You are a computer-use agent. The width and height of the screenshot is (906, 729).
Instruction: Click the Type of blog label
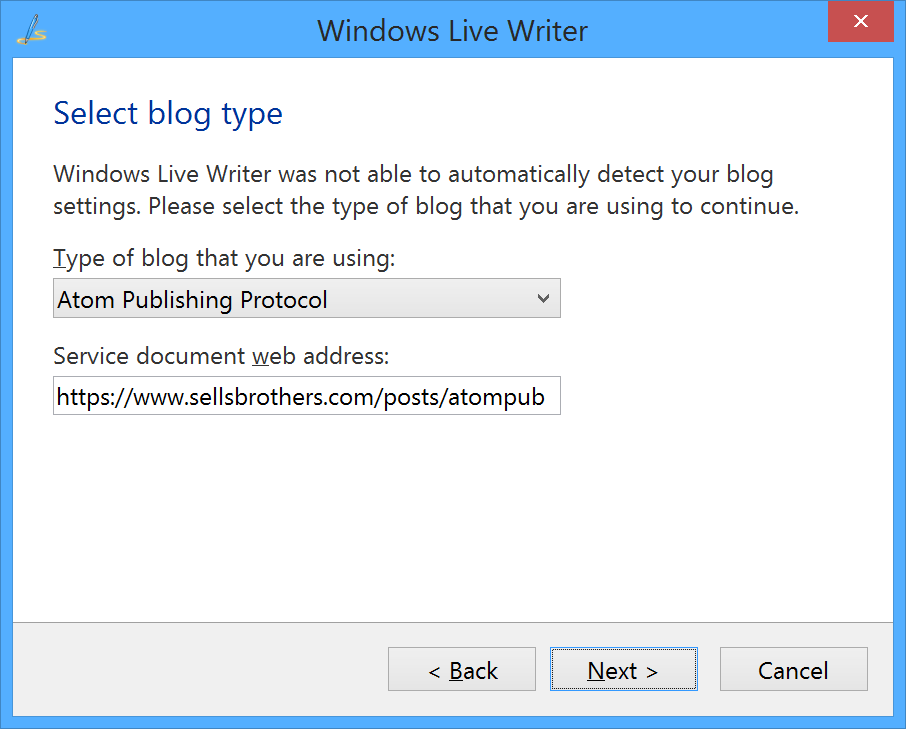224,258
